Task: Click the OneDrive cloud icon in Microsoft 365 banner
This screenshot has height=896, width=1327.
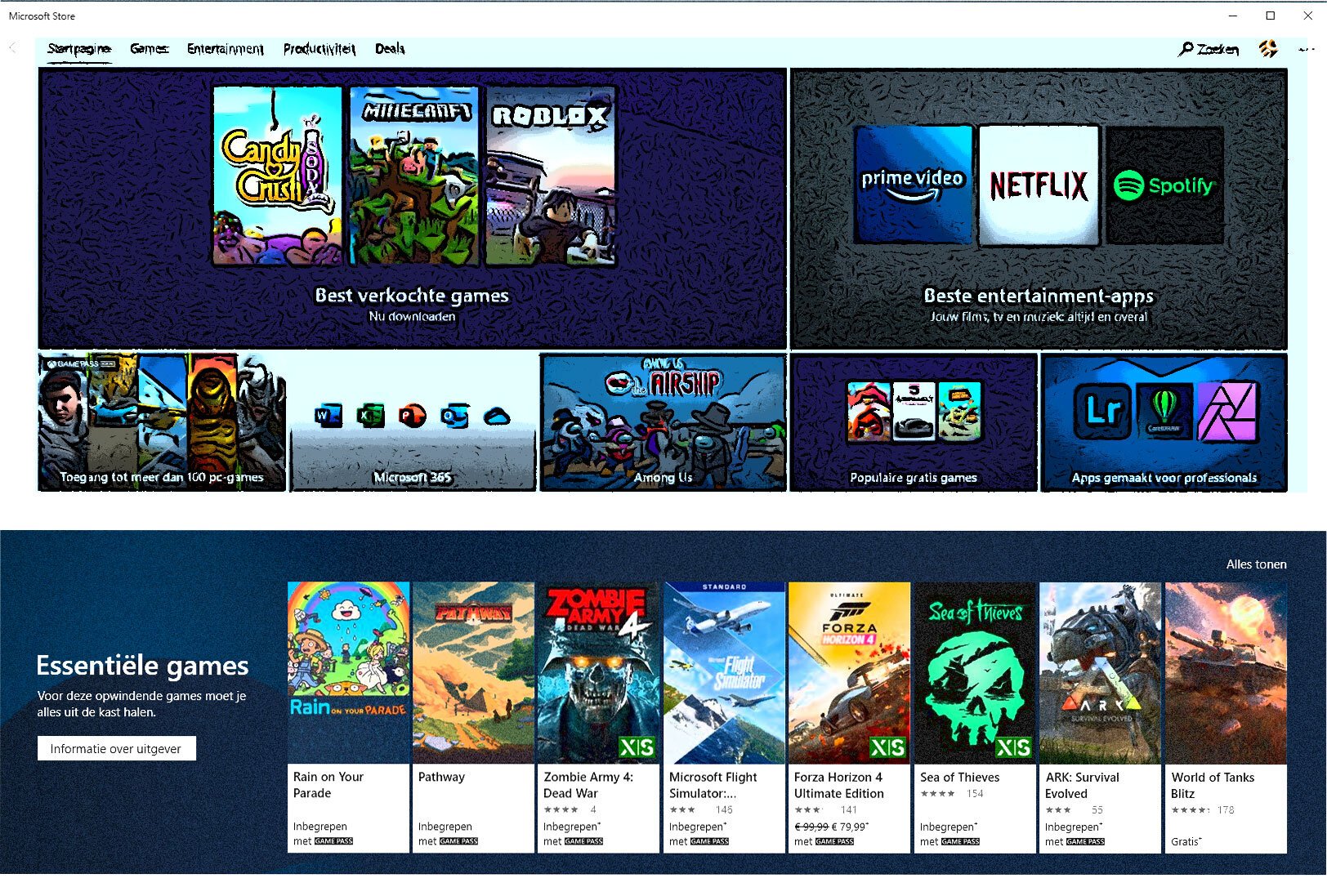Action: [x=497, y=417]
